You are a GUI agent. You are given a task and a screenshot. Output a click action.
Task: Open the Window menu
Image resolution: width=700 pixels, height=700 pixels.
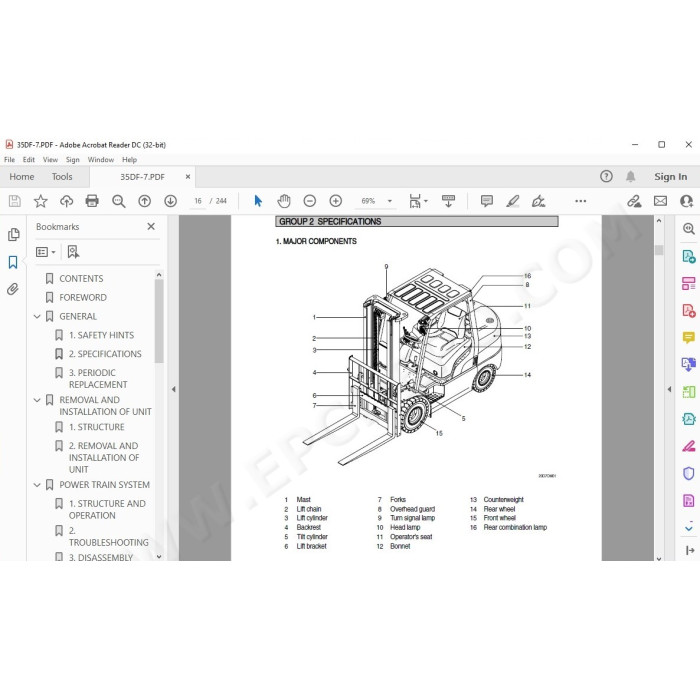click(100, 159)
